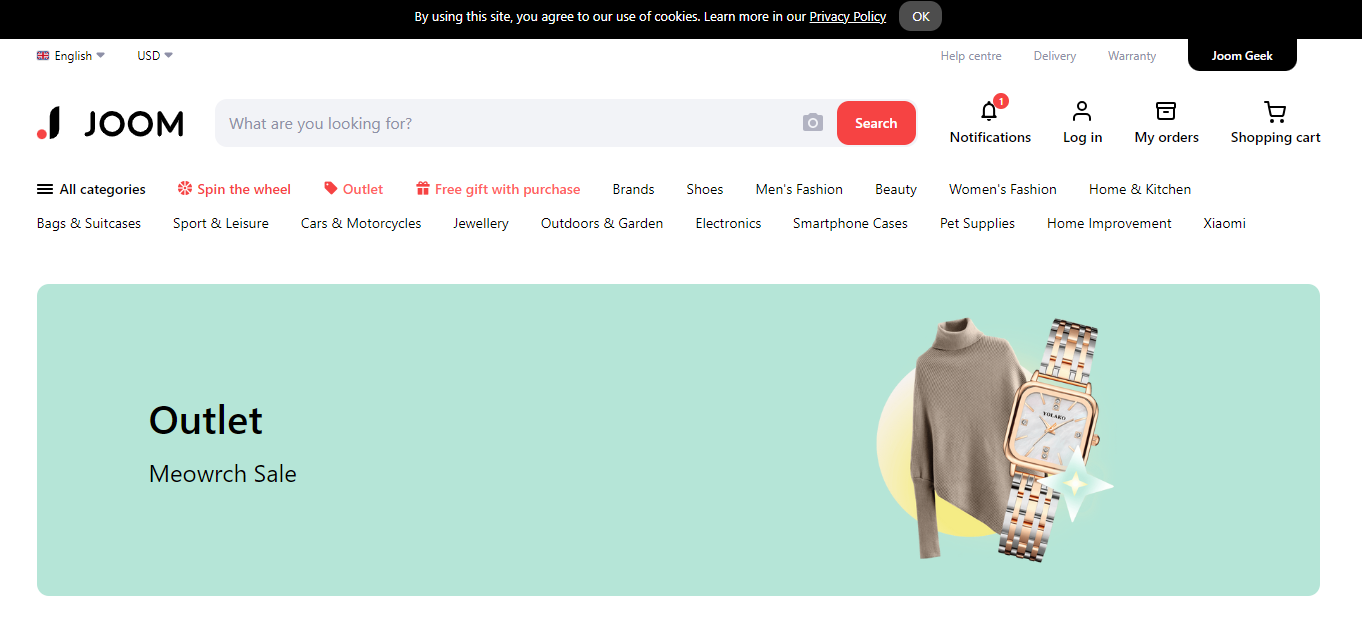This screenshot has height=623, width=1362.
Task: Click the 'All categories' label
Action: (x=102, y=189)
